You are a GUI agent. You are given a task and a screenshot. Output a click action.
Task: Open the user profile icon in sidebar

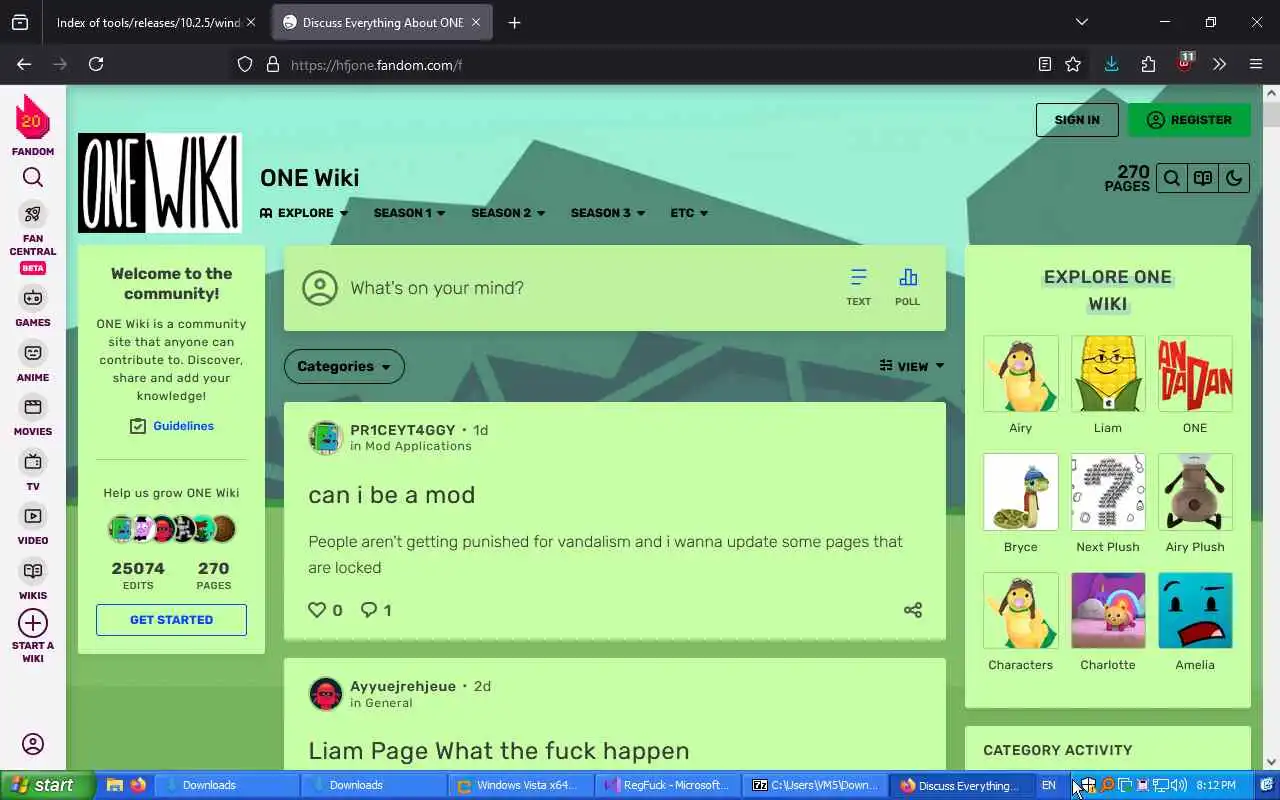pos(33,744)
